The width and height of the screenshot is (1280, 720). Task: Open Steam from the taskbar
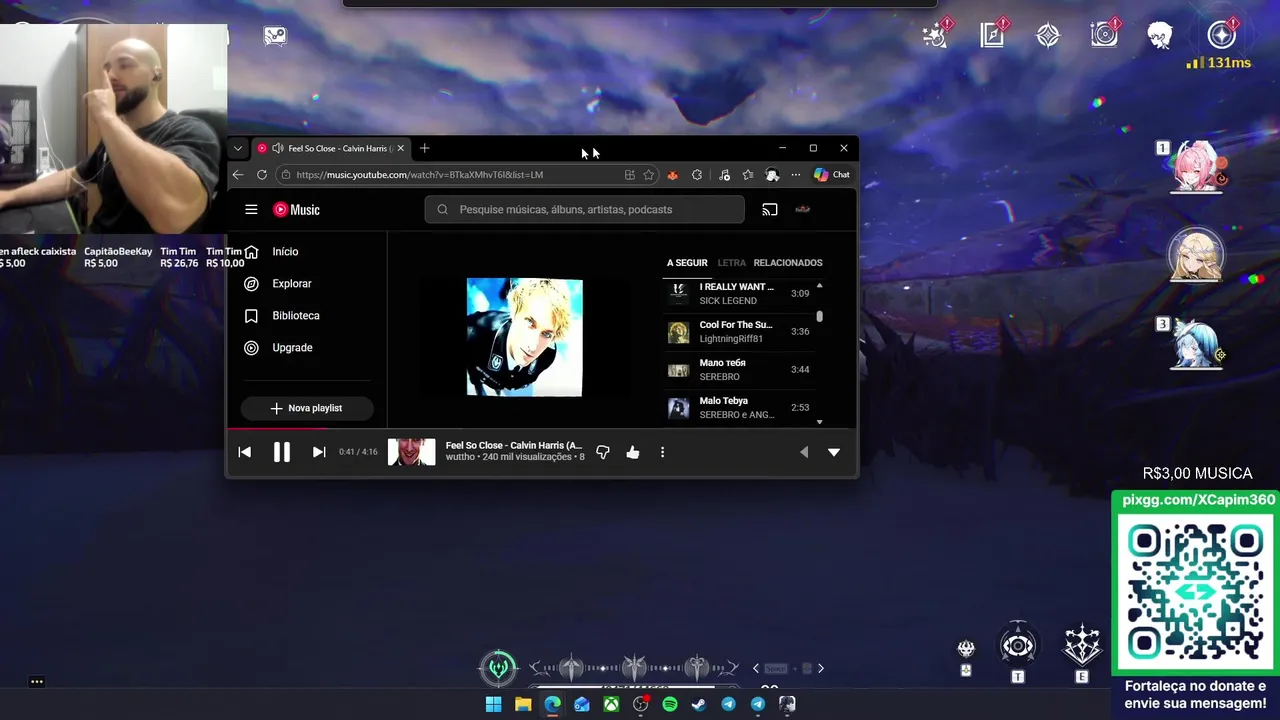[699, 704]
